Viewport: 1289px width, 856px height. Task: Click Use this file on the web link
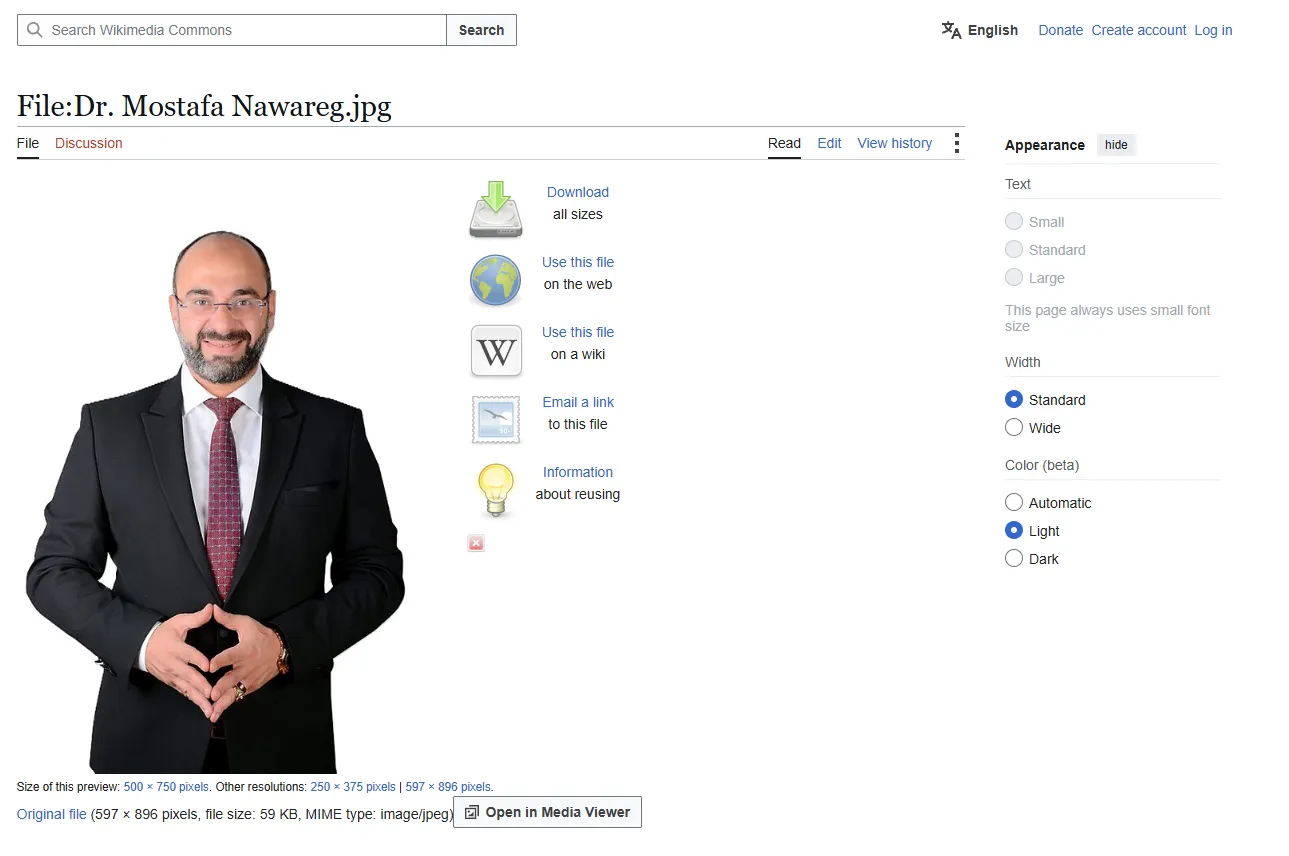click(x=578, y=262)
